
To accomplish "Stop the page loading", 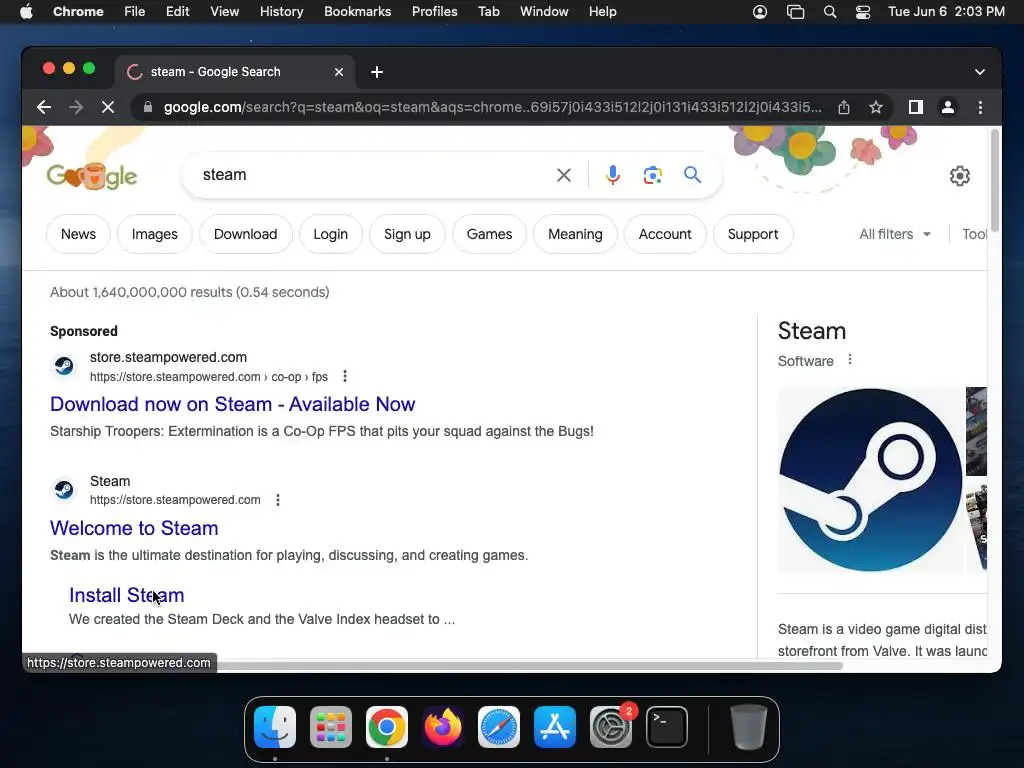I will 108,107.
